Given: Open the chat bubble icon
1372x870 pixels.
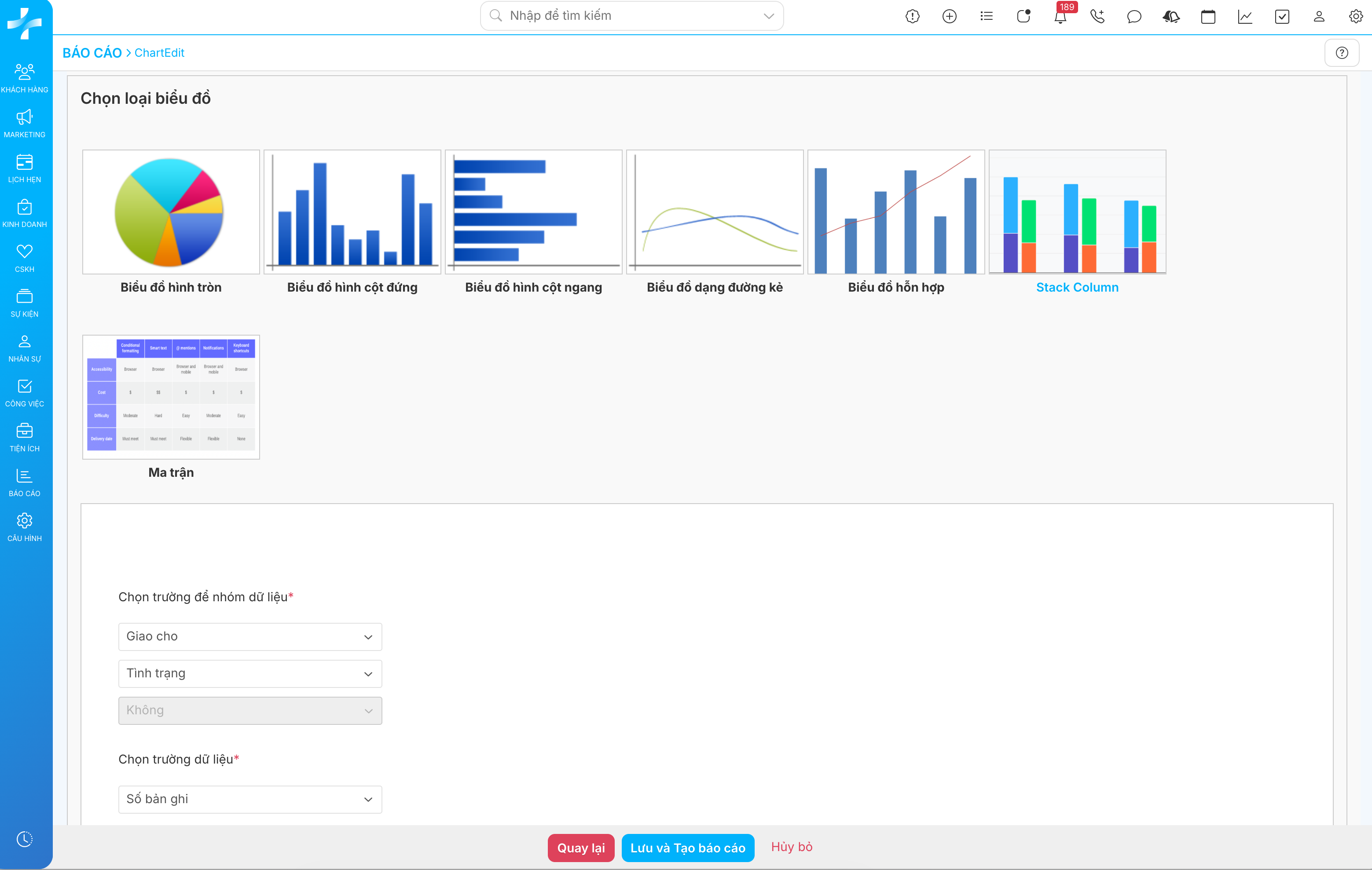Looking at the screenshot, I should pos(1134,17).
